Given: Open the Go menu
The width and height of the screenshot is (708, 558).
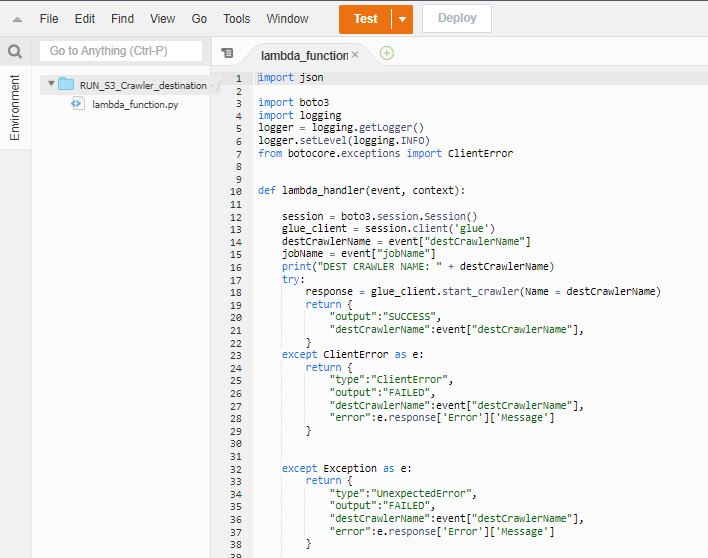Looking at the screenshot, I should (199, 19).
